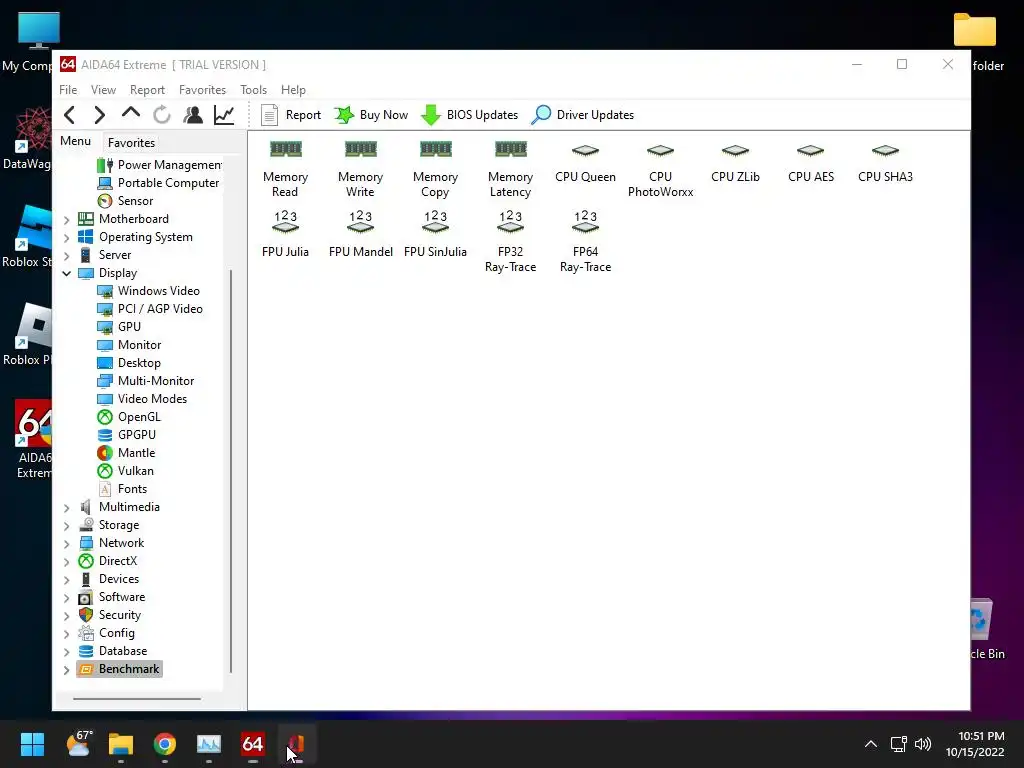
Task: Open the FPU Mandel benchmark
Action: coord(360,234)
